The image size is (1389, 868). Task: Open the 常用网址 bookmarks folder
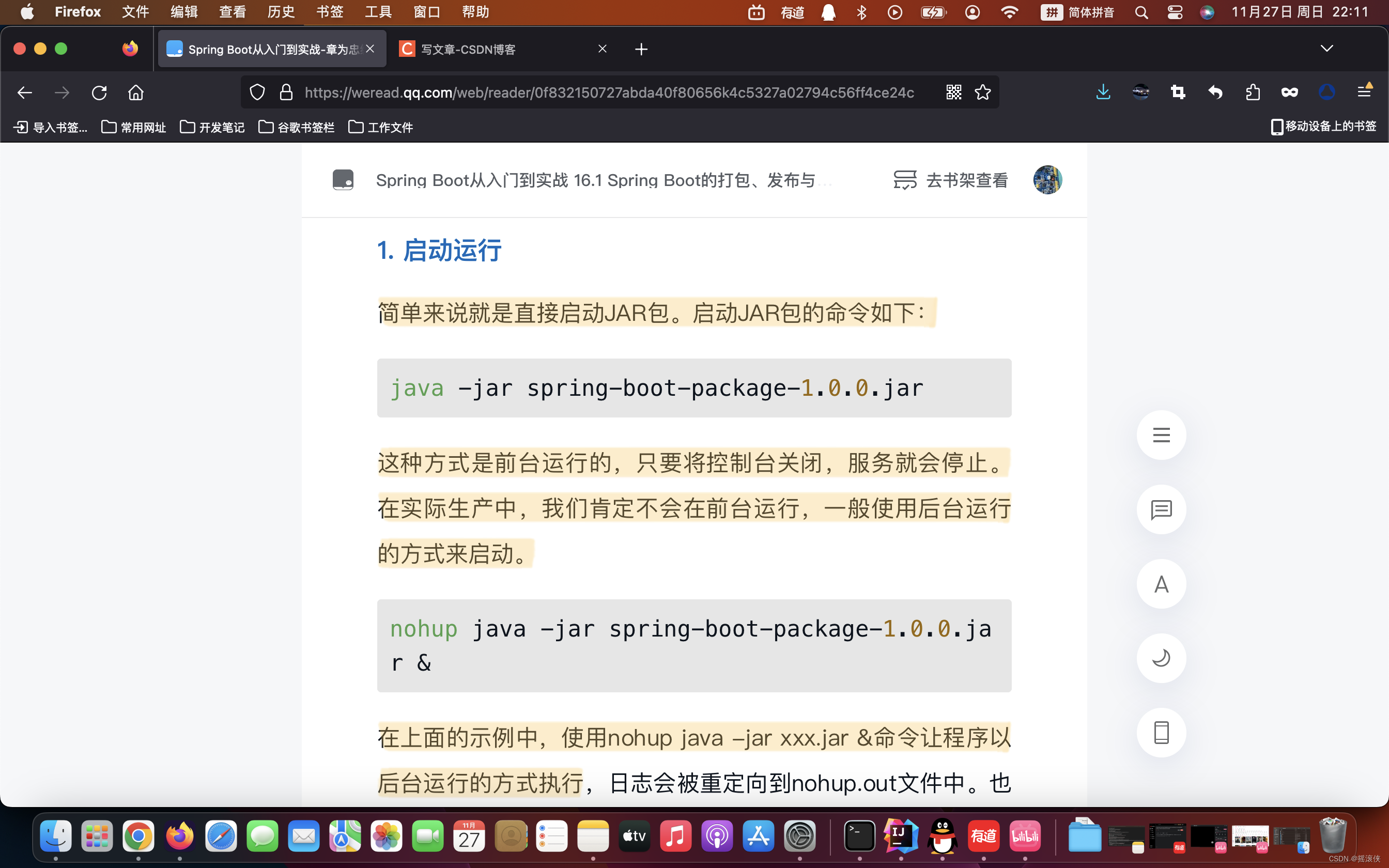pos(134,127)
